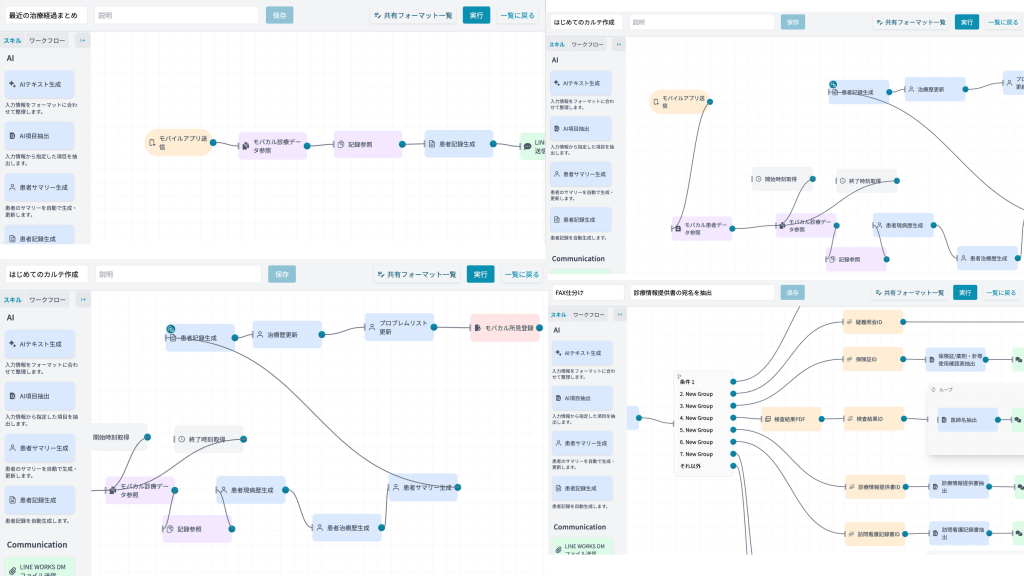Click 一覧に戻る in the FAX仕分け panel
Viewport: 1024px width, 576px height.
pyautogui.click(x=1004, y=292)
